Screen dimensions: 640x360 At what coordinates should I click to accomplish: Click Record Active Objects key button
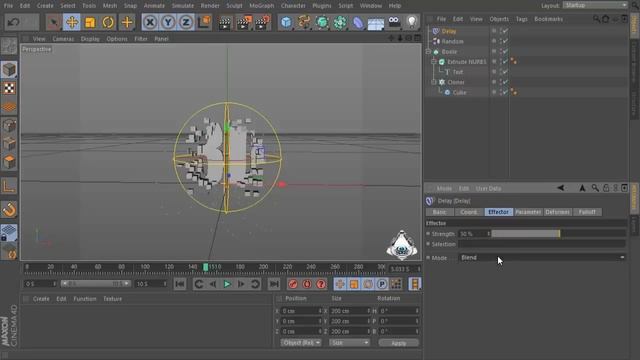tap(293, 284)
